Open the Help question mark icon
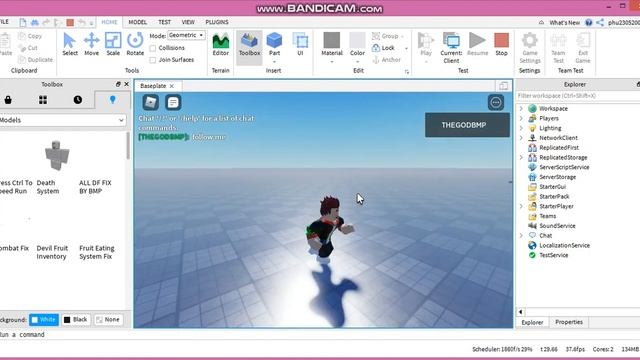 pyautogui.click(x=588, y=22)
